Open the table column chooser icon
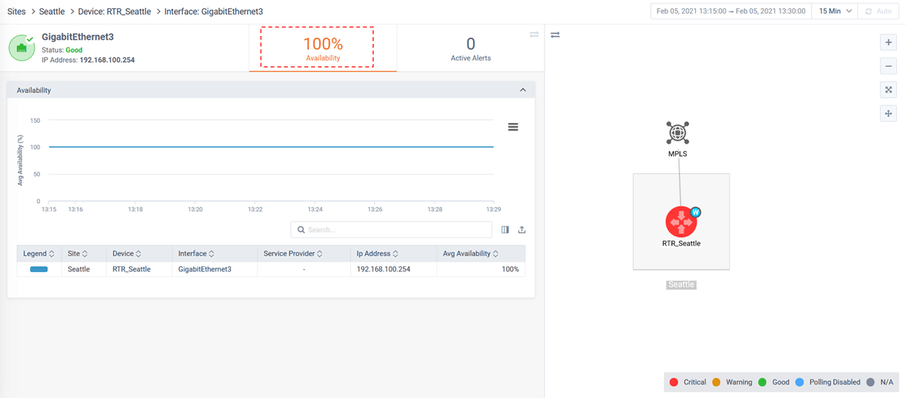906x398 pixels. pyautogui.click(x=505, y=230)
